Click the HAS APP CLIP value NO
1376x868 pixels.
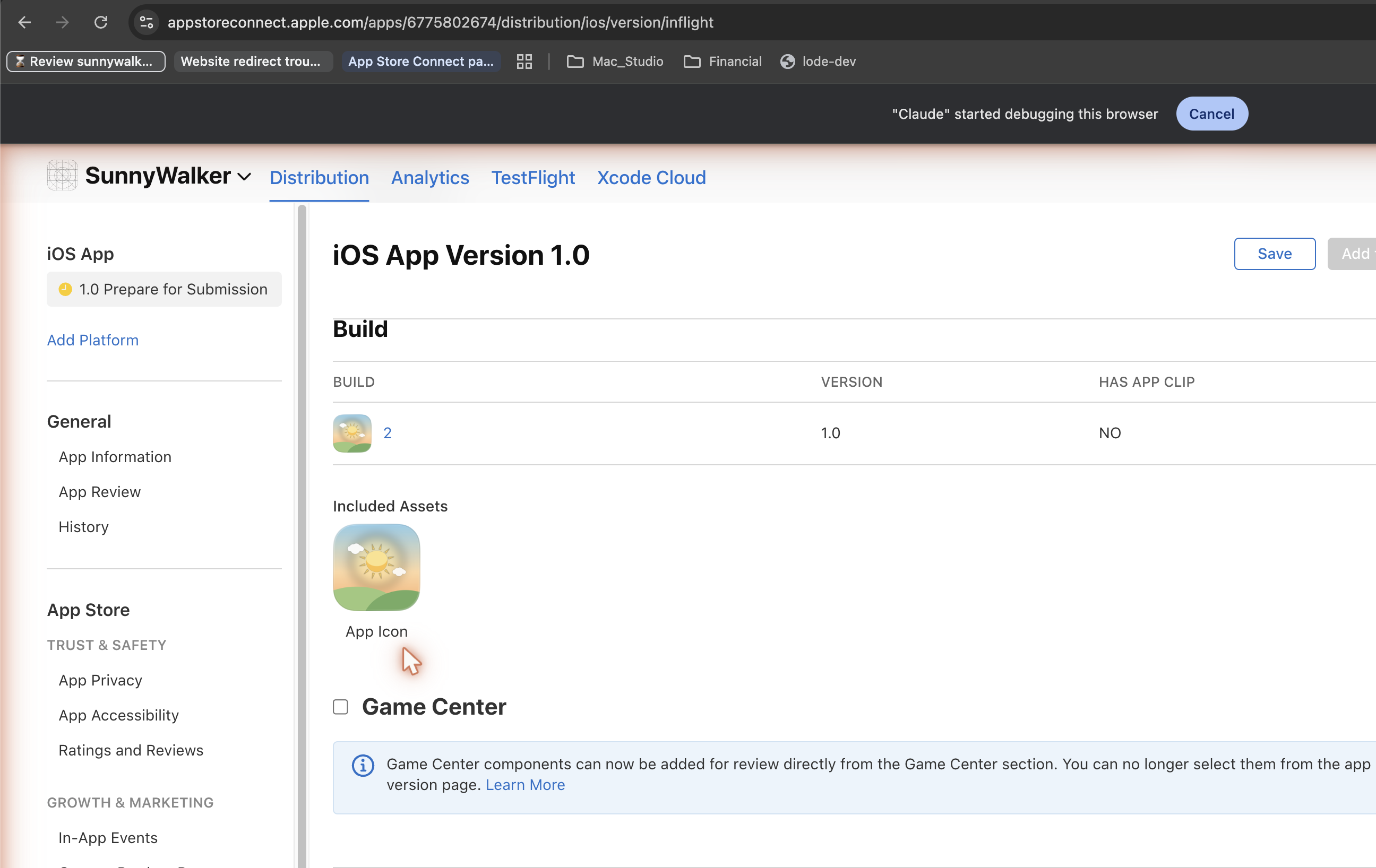click(x=1110, y=433)
